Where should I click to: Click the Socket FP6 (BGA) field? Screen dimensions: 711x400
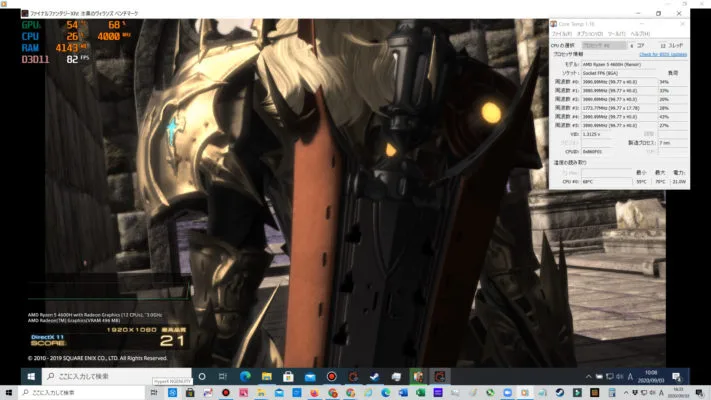[x=618, y=73]
